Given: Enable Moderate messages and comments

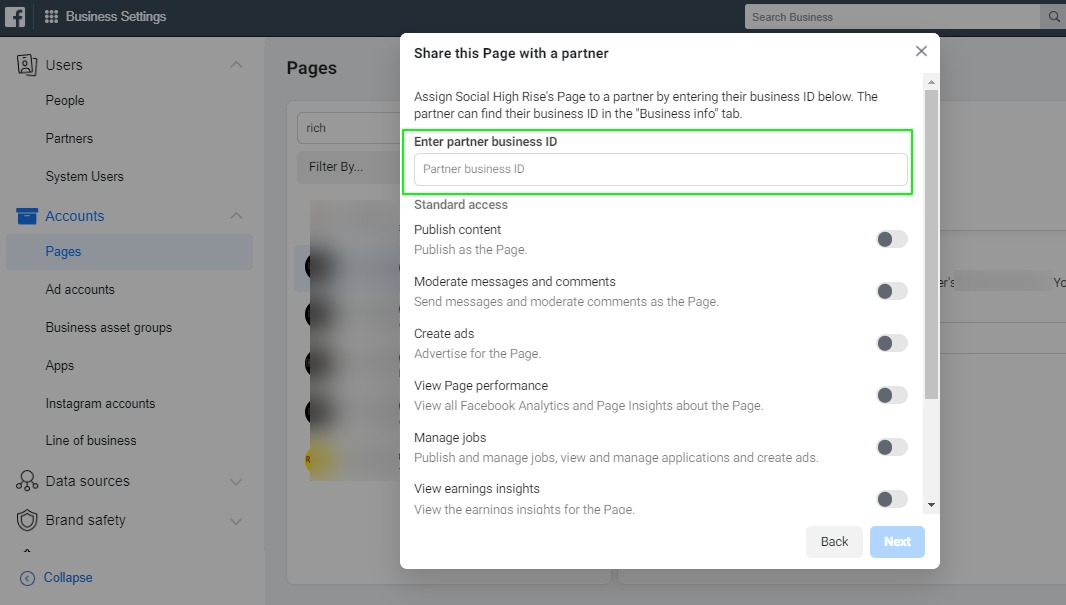Looking at the screenshot, I should (892, 291).
